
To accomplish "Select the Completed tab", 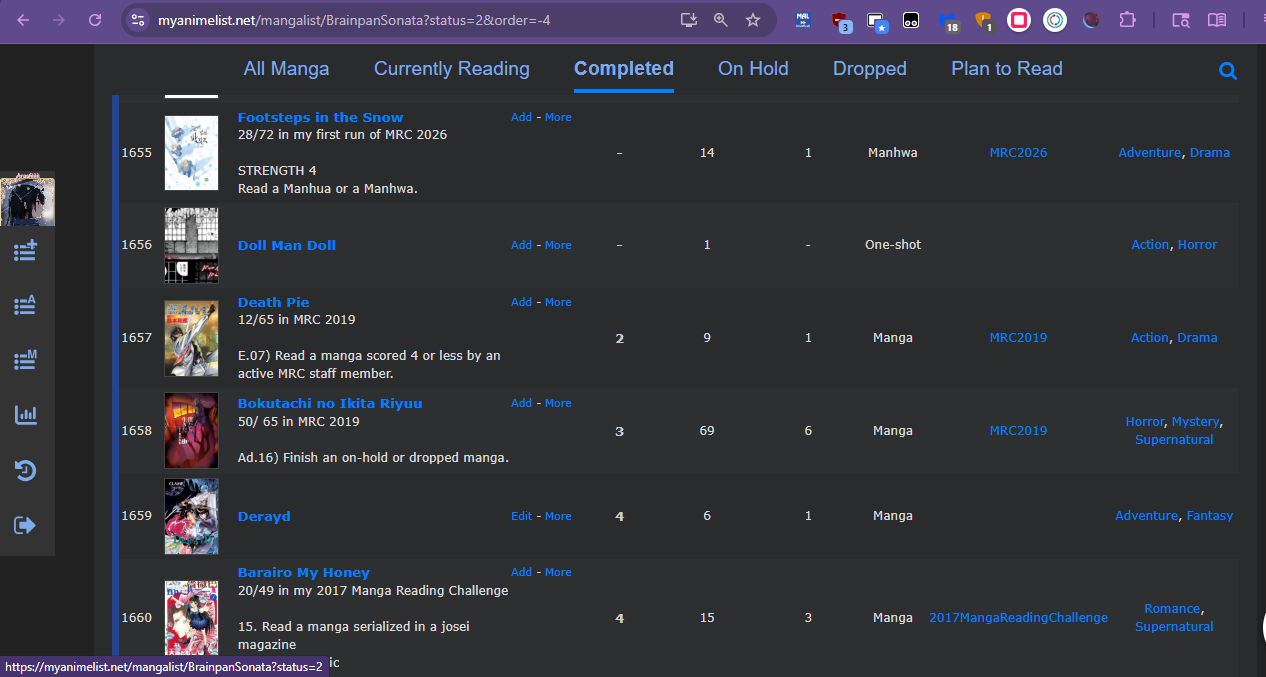I will [x=624, y=69].
